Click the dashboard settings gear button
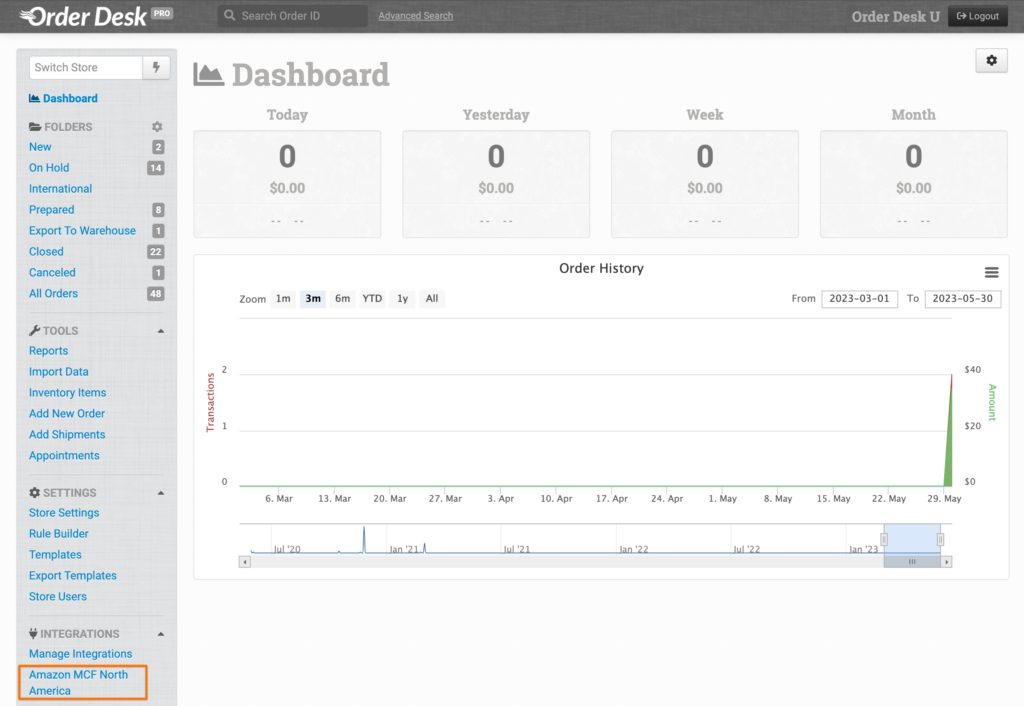This screenshot has width=1024, height=706. pyautogui.click(x=991, y=61)
